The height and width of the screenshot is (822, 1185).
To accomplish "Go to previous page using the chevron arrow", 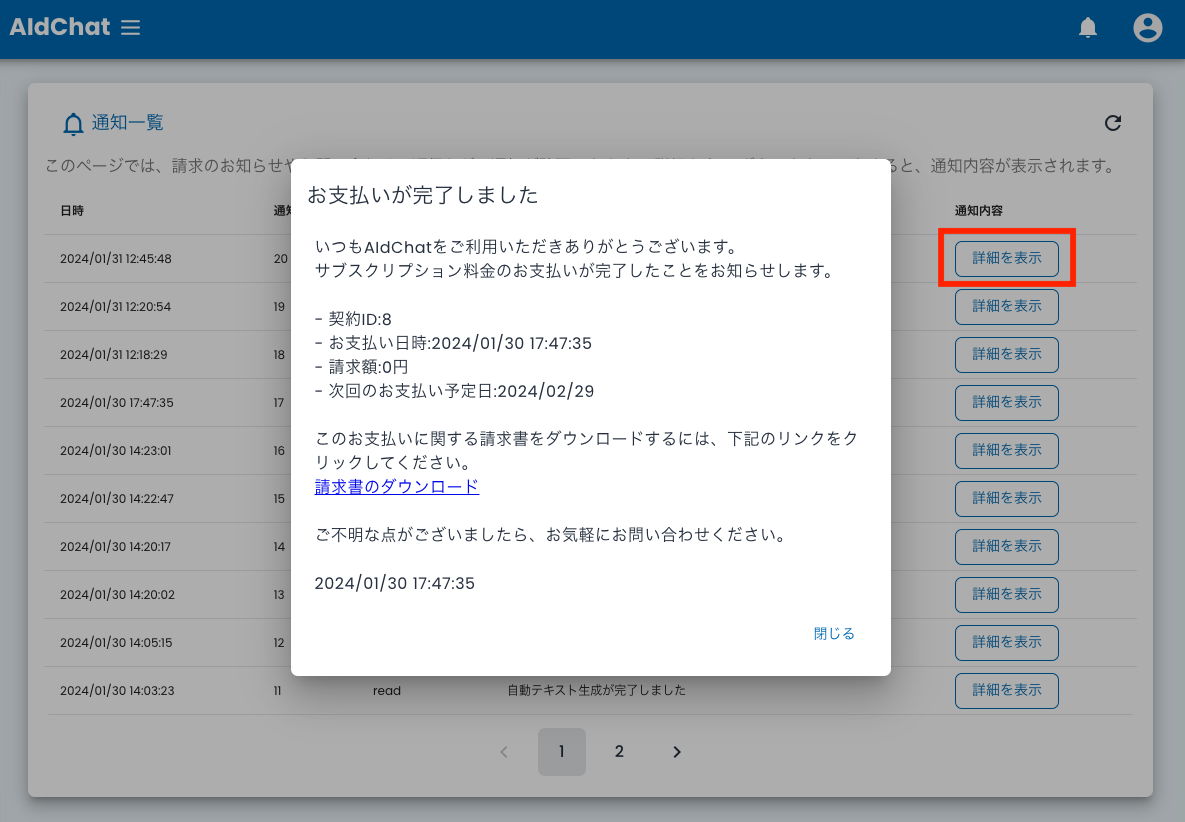I will 504,751.
